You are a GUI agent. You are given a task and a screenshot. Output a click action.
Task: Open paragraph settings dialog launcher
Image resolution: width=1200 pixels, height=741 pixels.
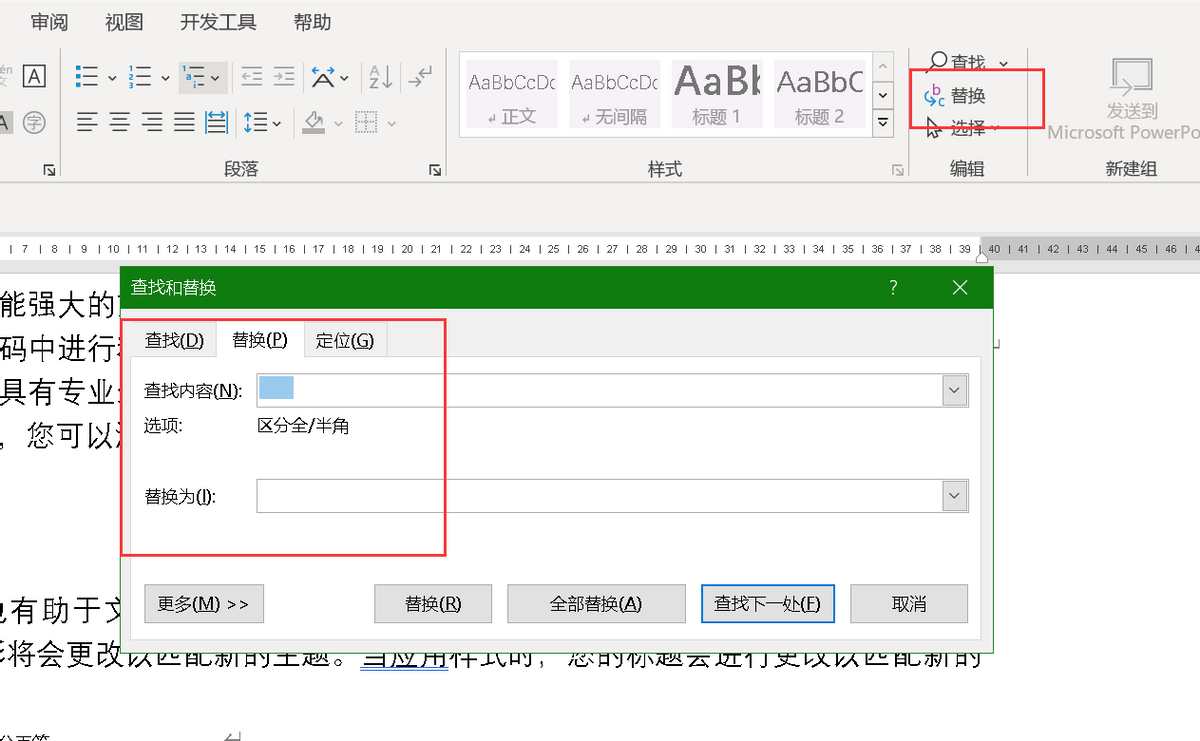435,171
